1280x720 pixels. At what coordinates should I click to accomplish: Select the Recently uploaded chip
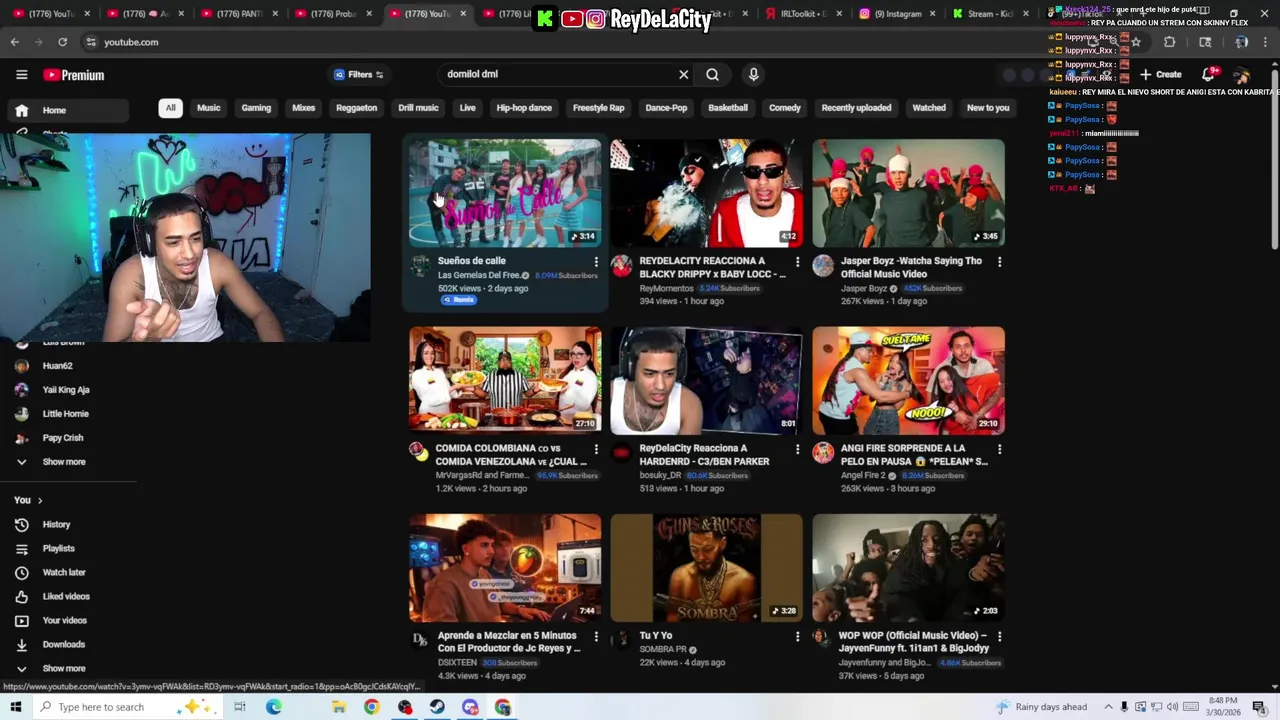856,108
